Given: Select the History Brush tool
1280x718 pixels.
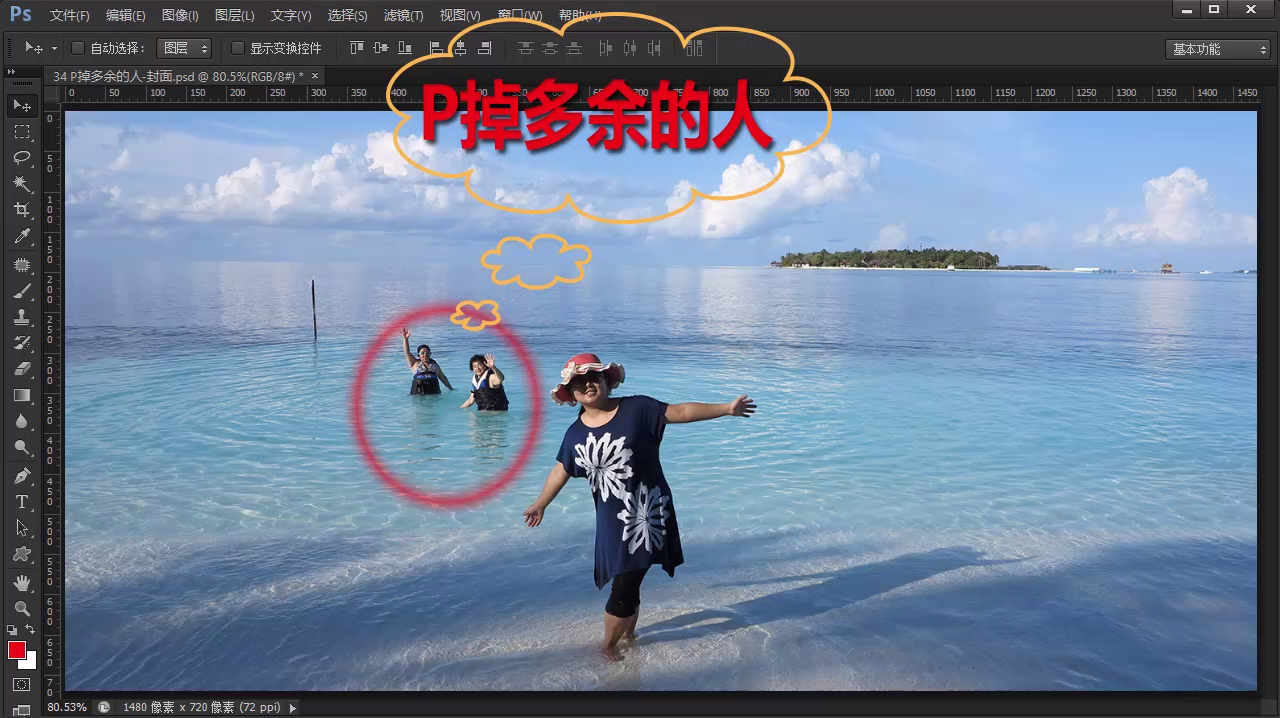Looking at the screenshot, I should [22, 343].
